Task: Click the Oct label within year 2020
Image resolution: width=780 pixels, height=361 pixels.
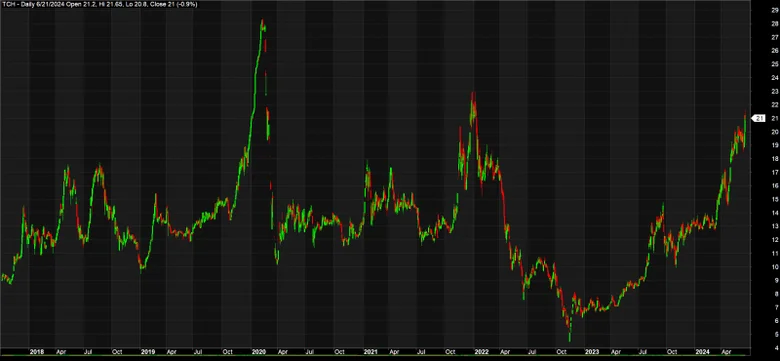Action: coord(340,352)
